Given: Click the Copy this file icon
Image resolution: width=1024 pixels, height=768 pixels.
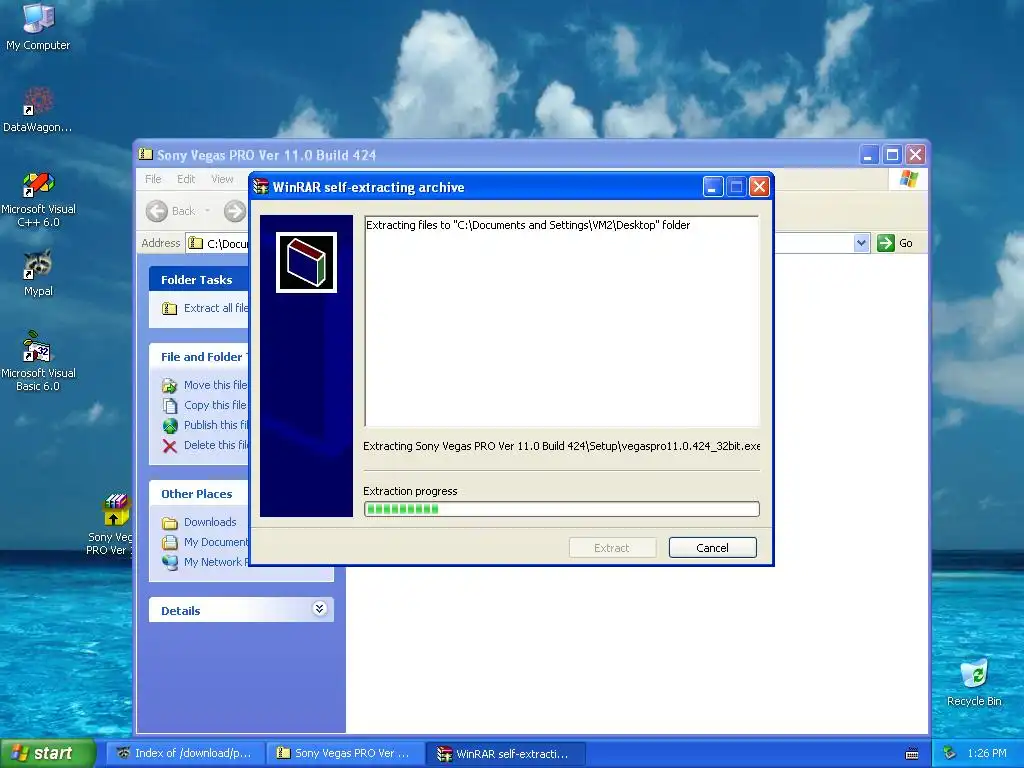Looking at the screenshot, I should 170,406.
